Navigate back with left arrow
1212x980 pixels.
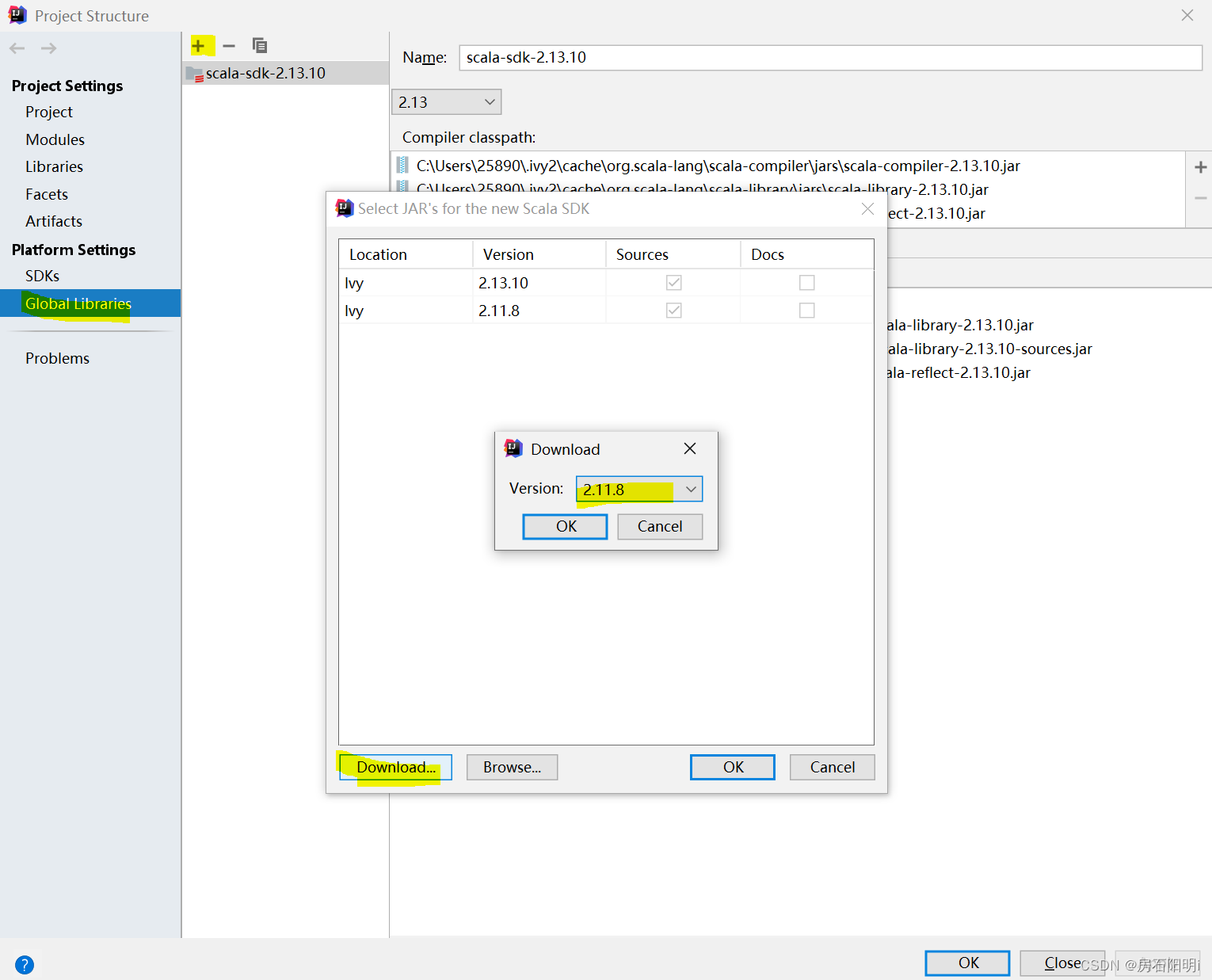(x=17, y=48)
